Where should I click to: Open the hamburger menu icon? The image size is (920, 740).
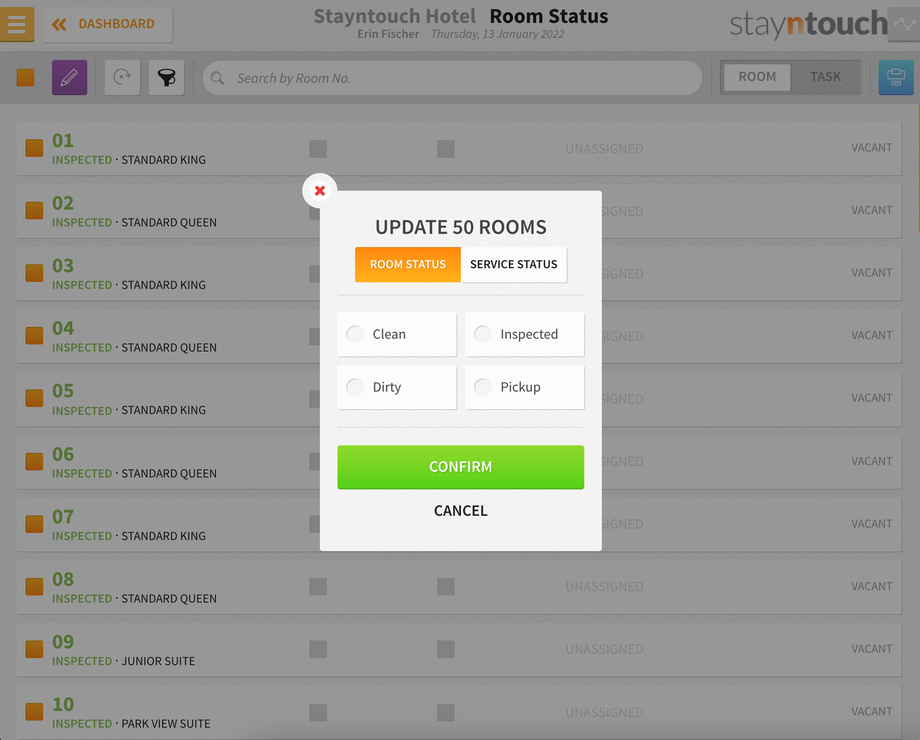(16, 24)
